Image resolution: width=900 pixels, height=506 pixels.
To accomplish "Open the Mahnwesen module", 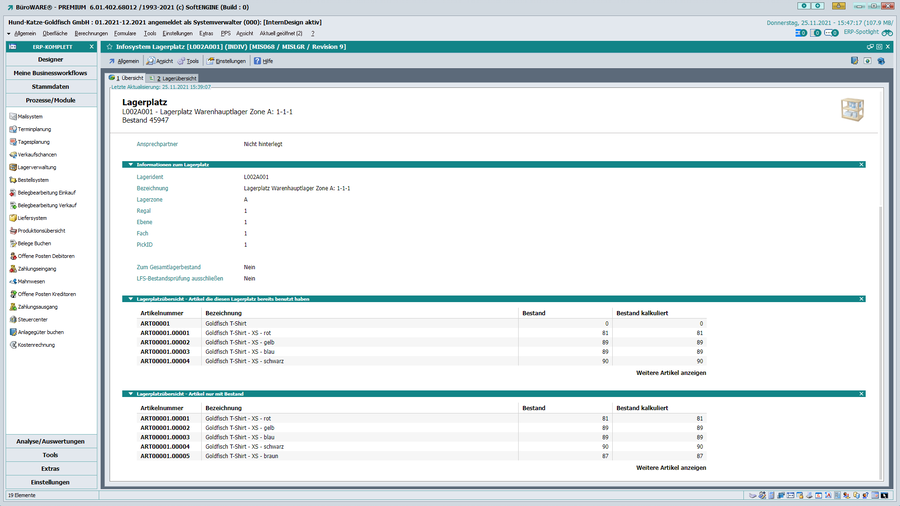I will pos(31,281).
